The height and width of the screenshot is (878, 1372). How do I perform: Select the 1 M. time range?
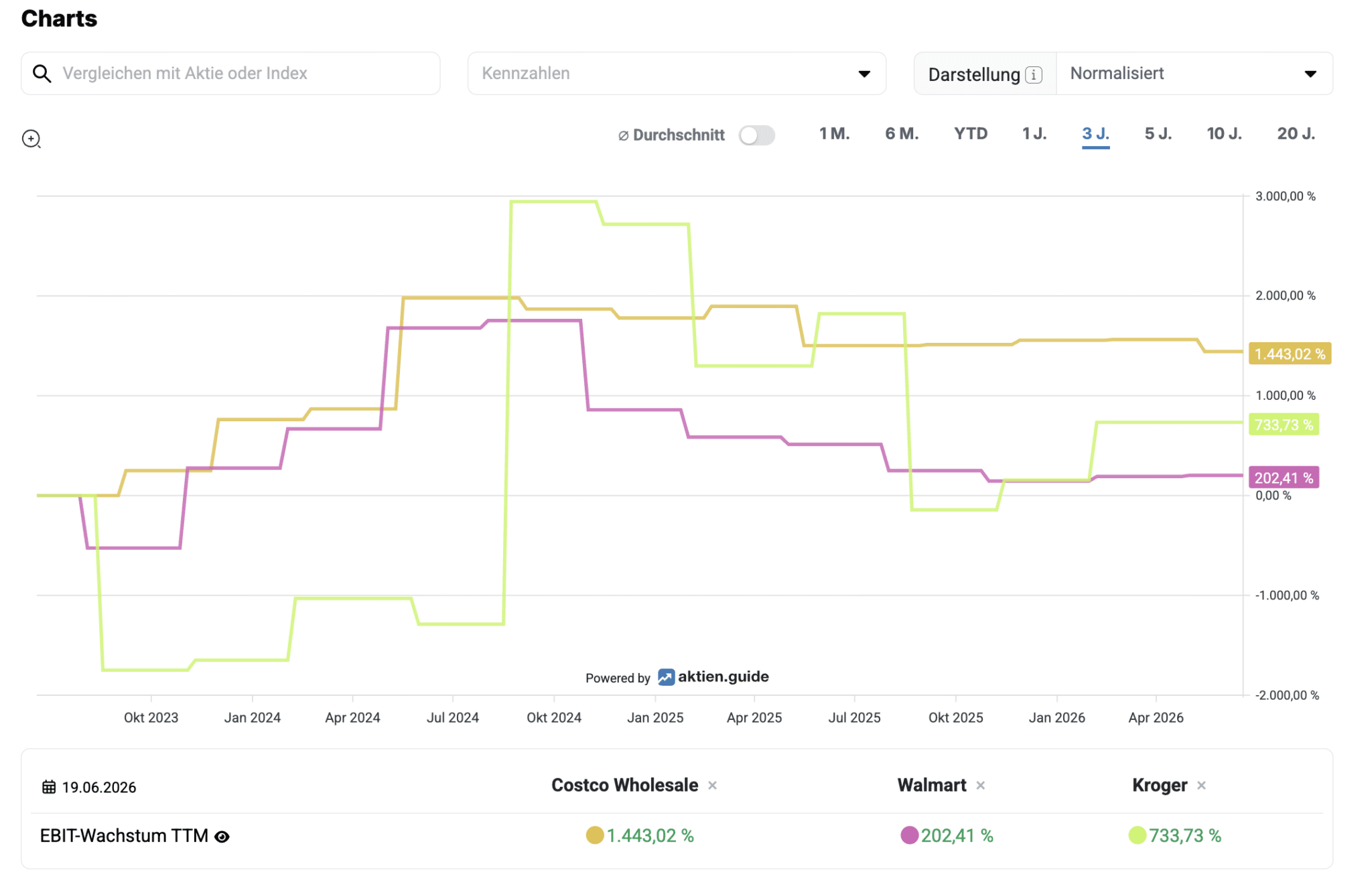coord(834,134)
